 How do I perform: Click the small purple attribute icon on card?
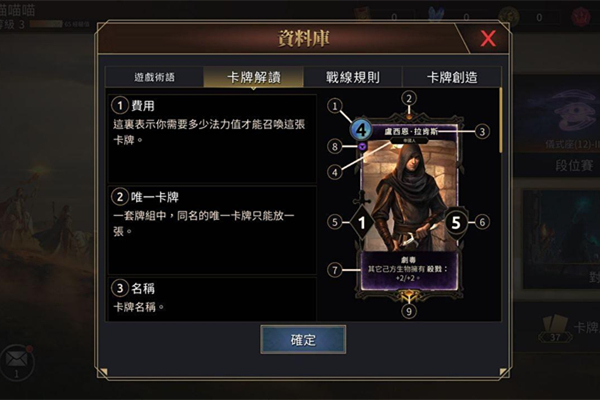click(362, 146)
